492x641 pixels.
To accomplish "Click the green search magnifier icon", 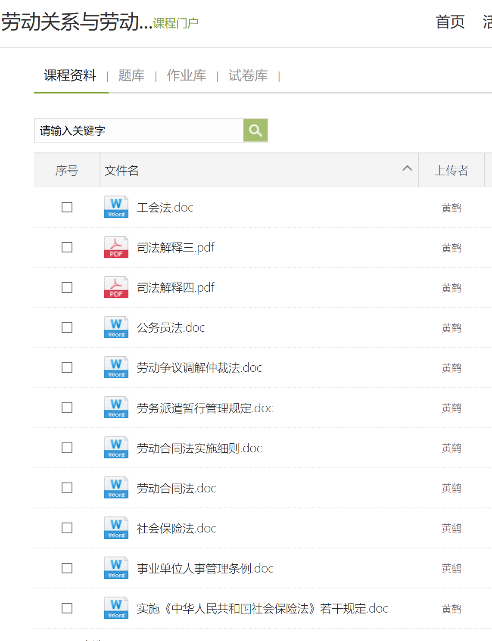I will [x=255, y=130].
